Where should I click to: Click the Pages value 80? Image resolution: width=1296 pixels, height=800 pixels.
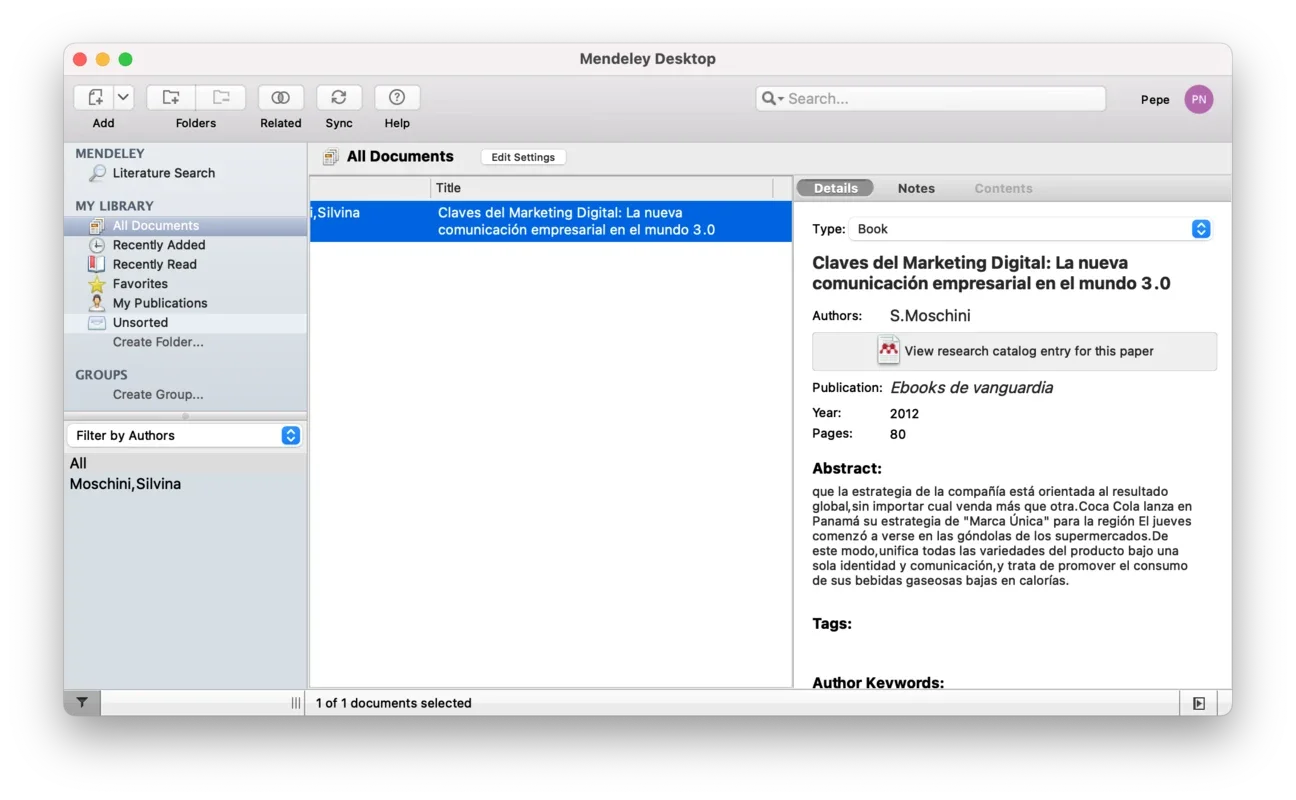[898, 435]
